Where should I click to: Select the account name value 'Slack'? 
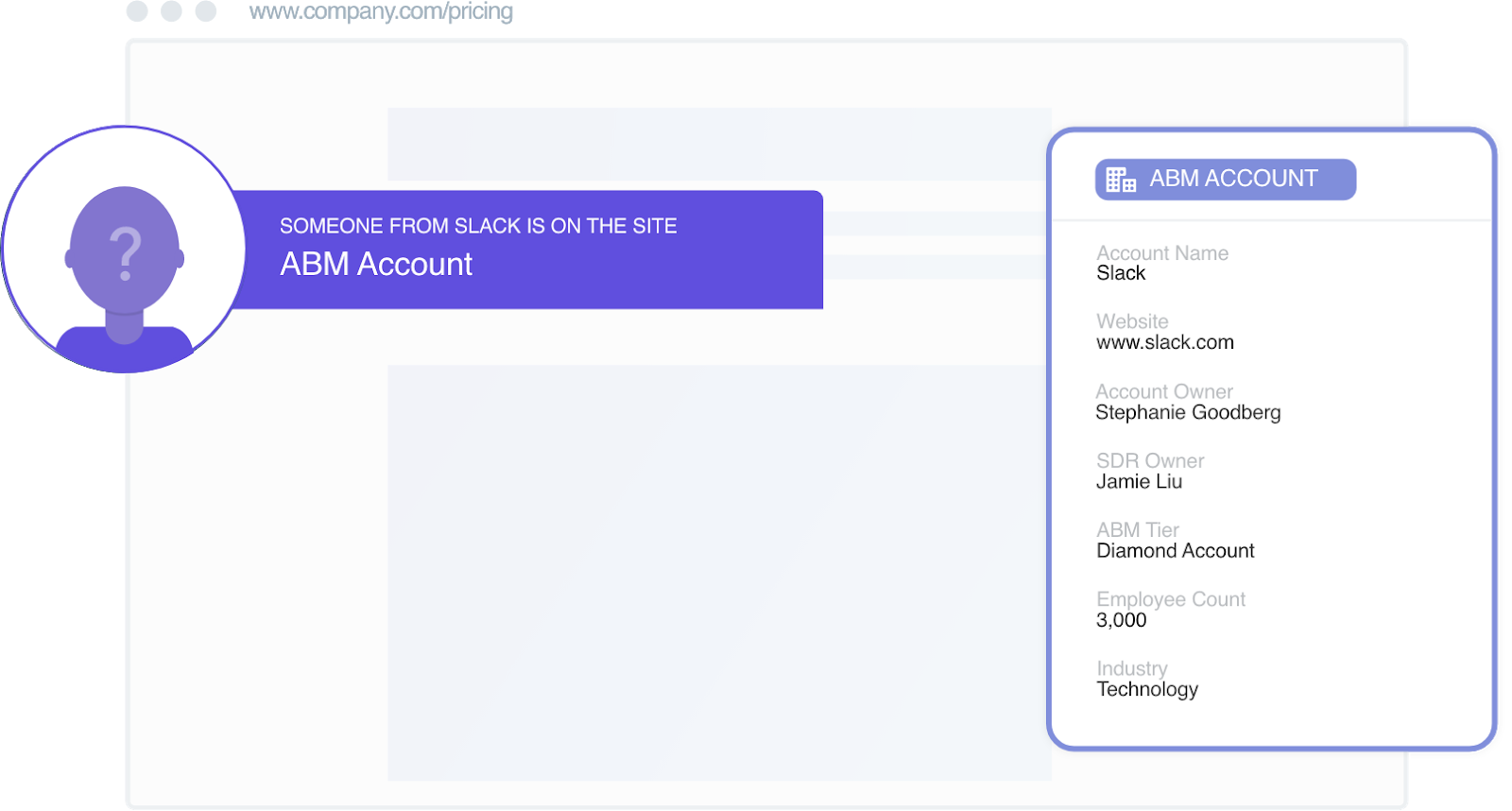click(1121, 273)
